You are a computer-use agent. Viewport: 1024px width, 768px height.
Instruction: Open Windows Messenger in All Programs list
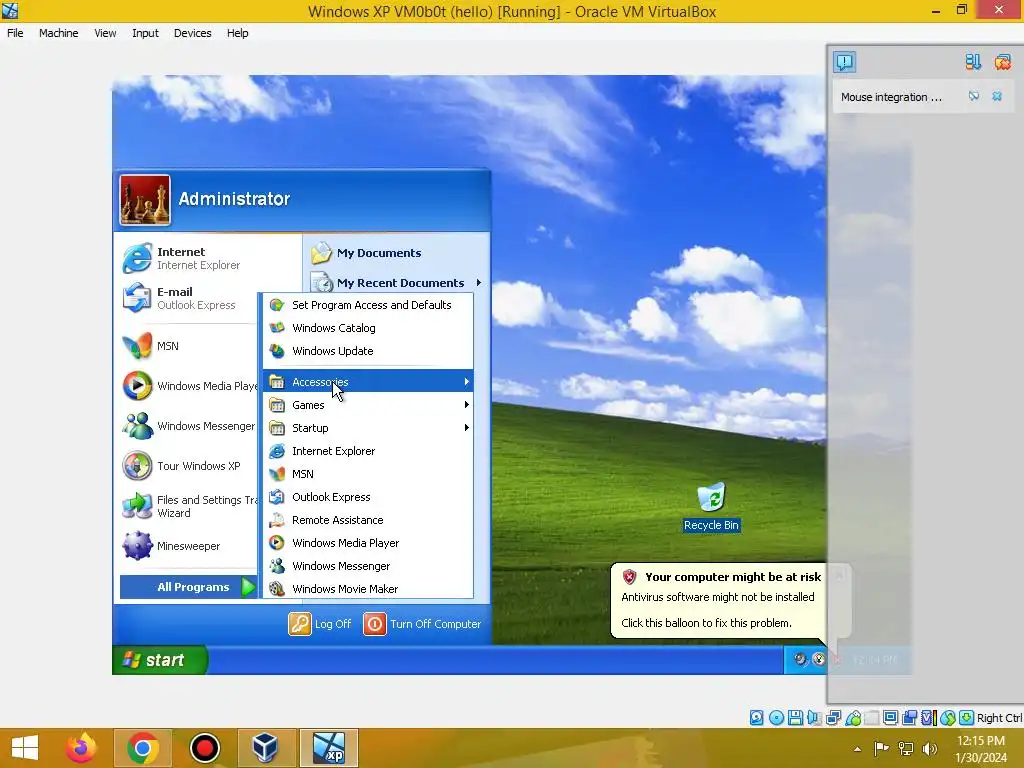click(x=368, y=566)
